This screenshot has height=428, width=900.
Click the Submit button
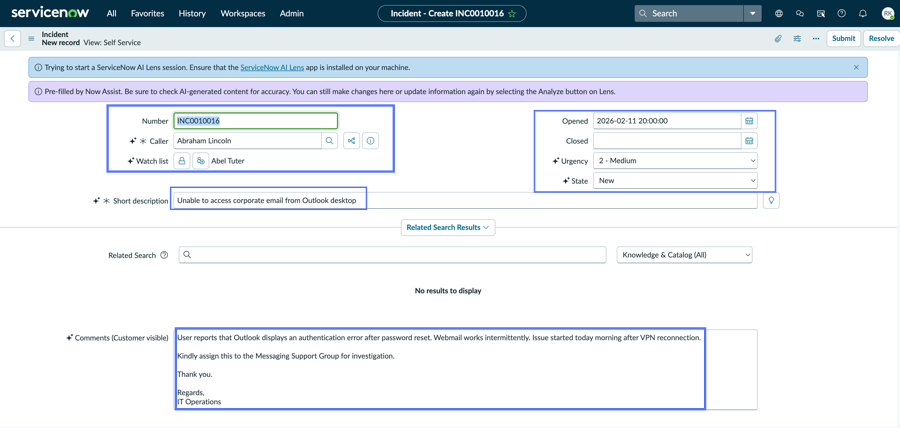click(844, 38)
